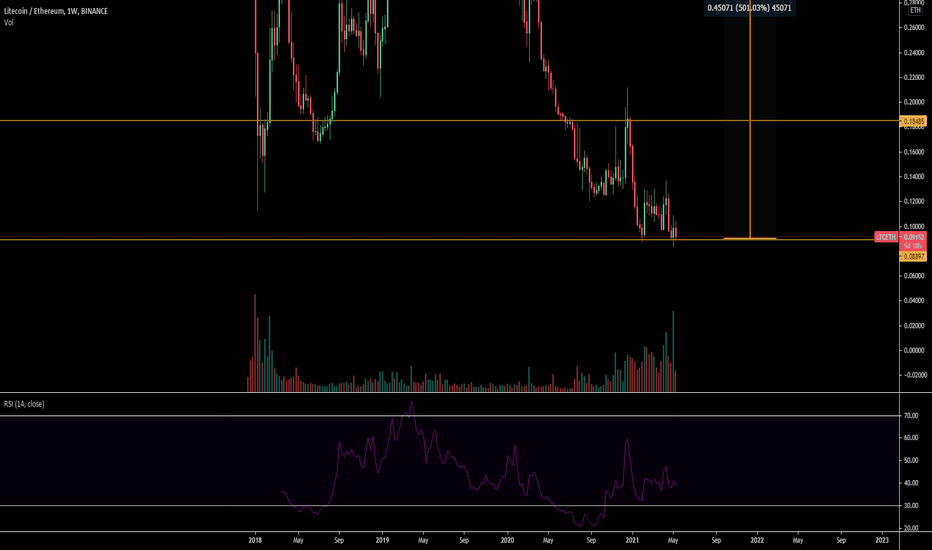
Task: Click the LTCETH red symbol tag
Action: click(886, 237)
